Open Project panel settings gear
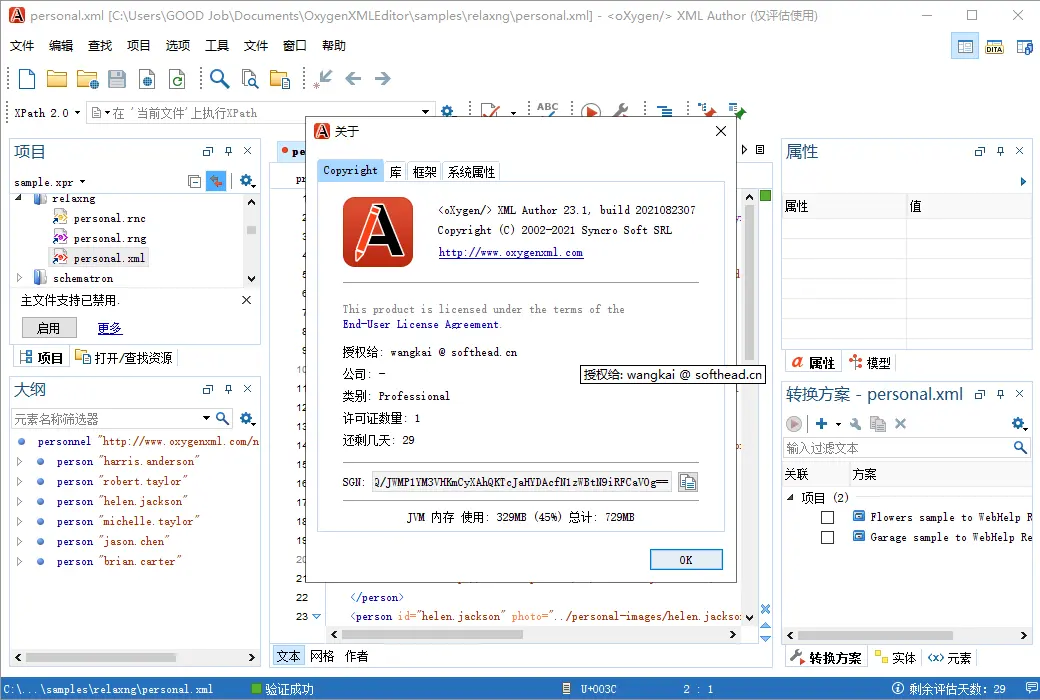This screenshot has width=1040, height=700. point(247,180)
